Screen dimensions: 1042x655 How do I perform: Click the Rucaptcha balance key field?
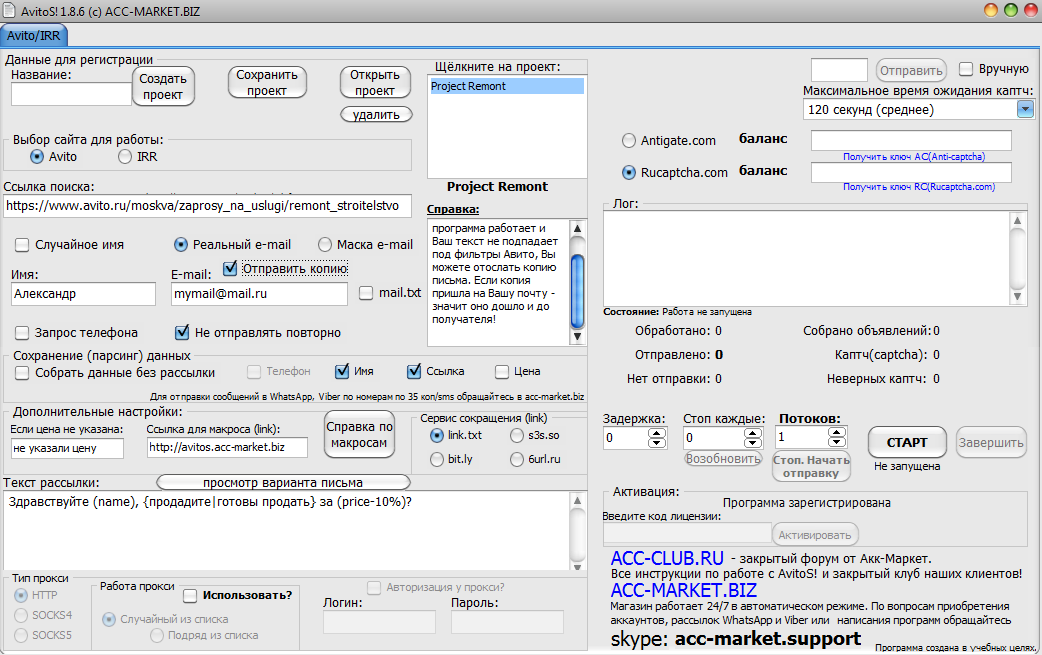pyautogui.click(x=911, y=172)
